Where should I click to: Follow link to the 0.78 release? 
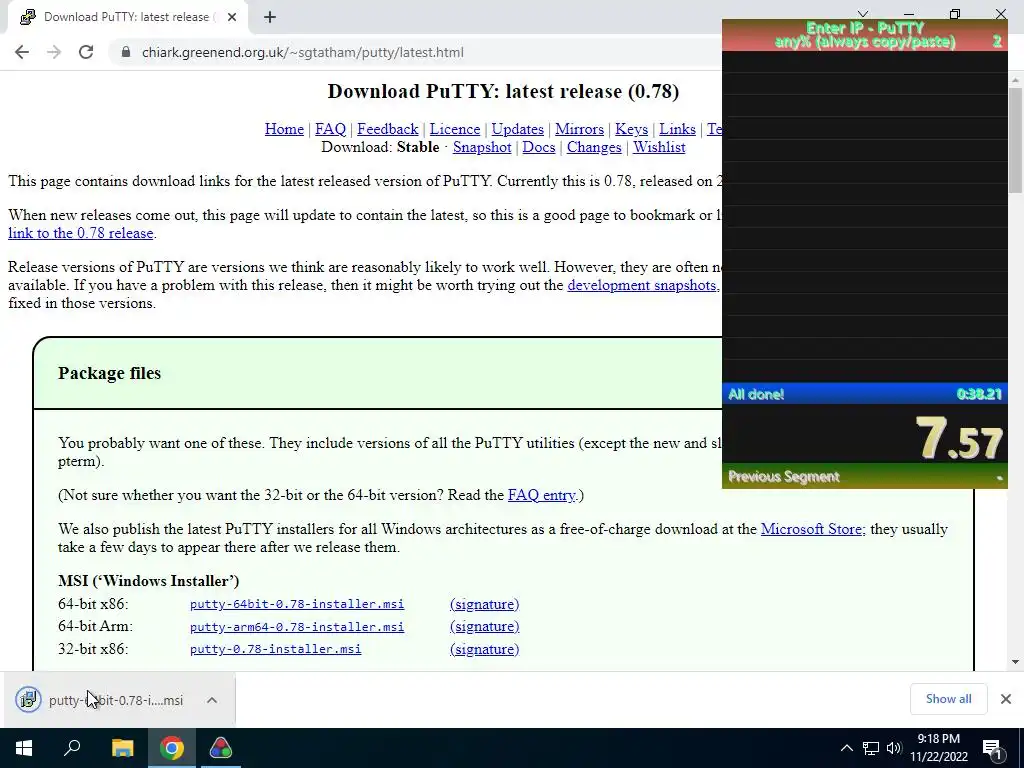point(81,233)
